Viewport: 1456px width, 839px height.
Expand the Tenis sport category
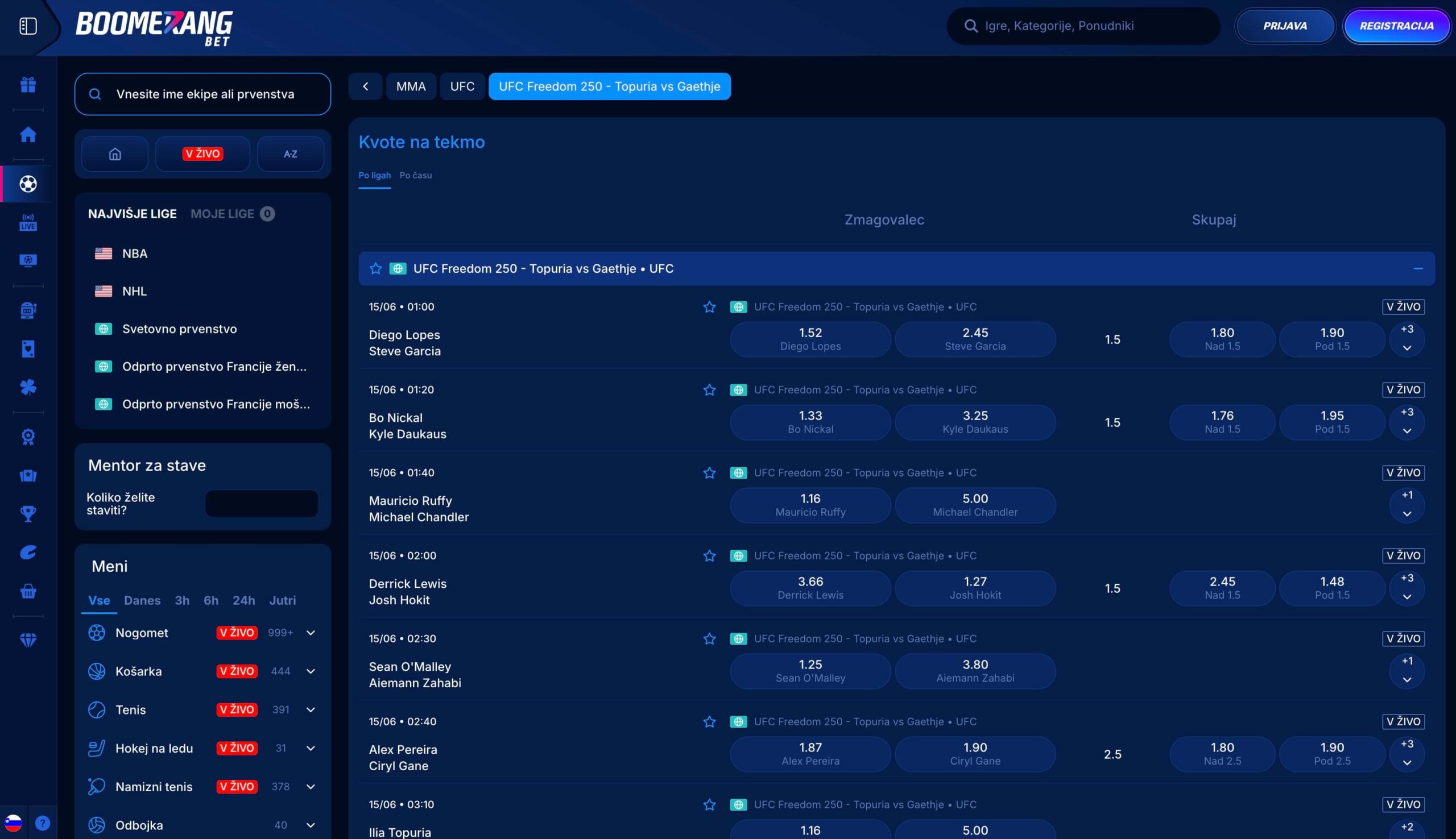(x=310, y=710)
